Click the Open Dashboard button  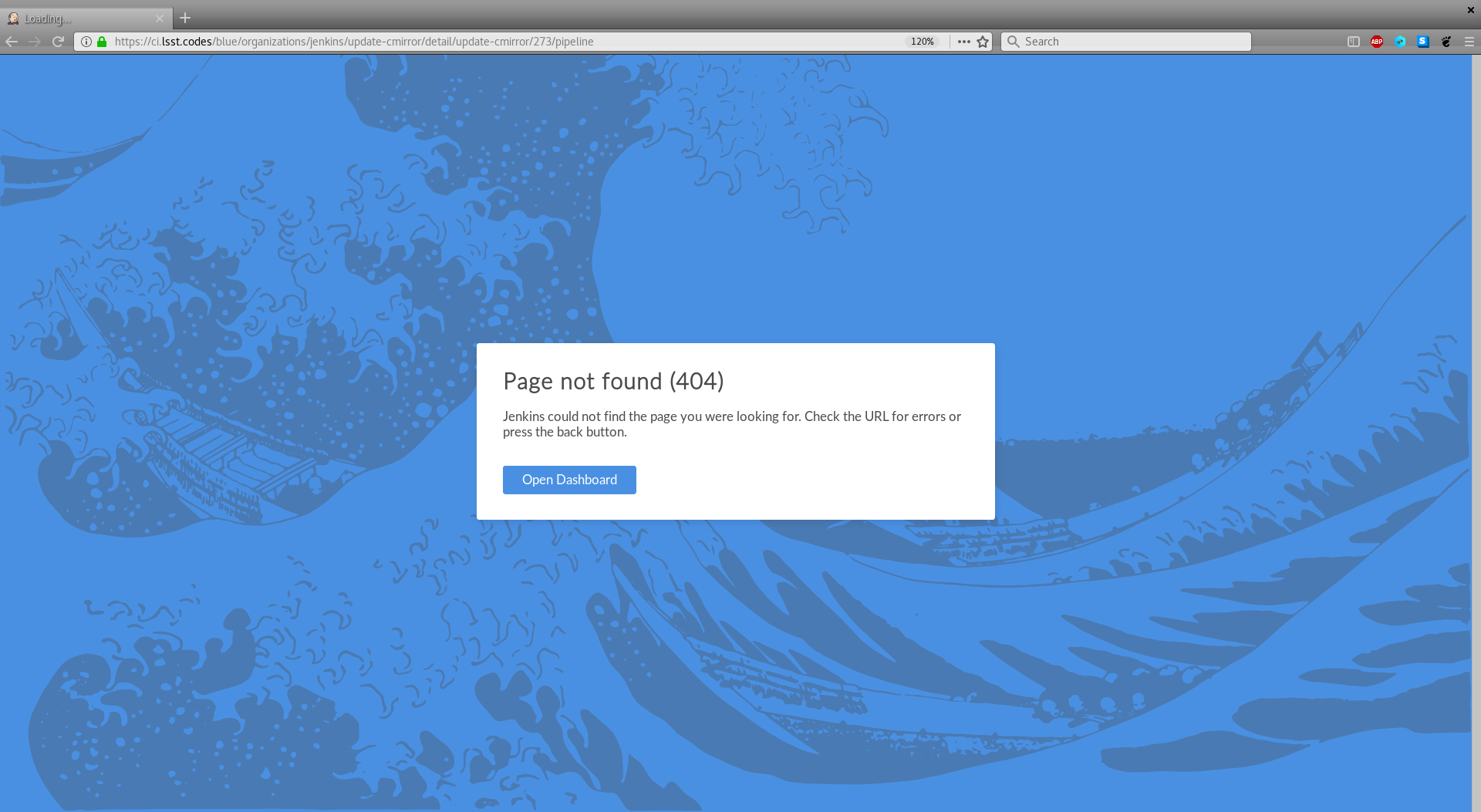pyautogui.click(x=569, y=480)
